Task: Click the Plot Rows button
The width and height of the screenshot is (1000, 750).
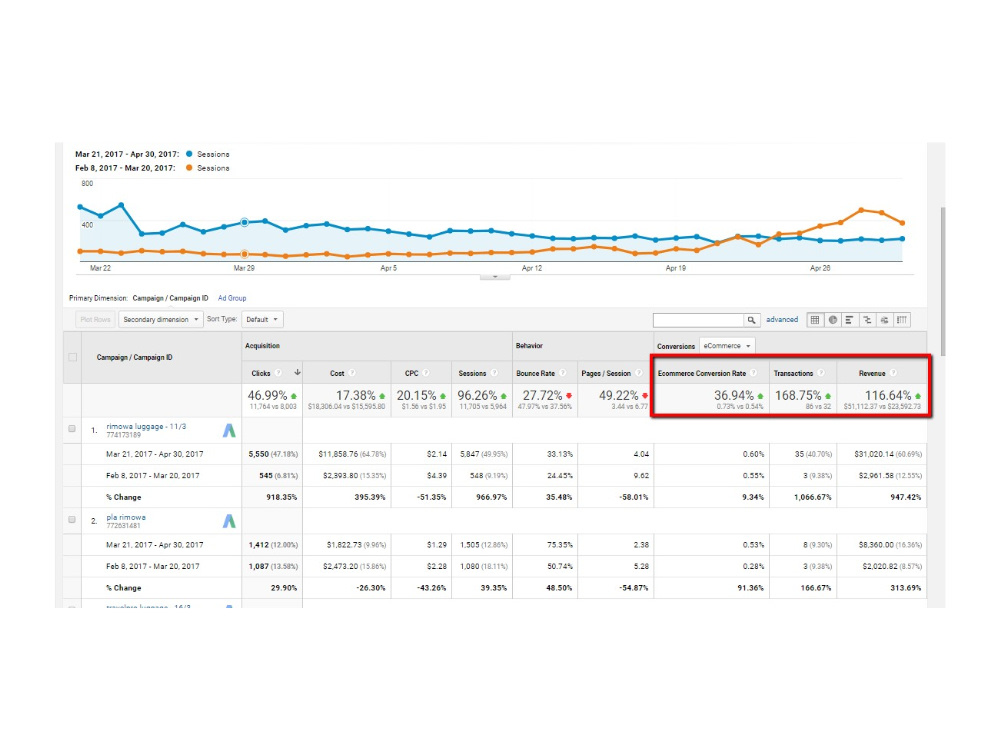Action: point(96,320)
